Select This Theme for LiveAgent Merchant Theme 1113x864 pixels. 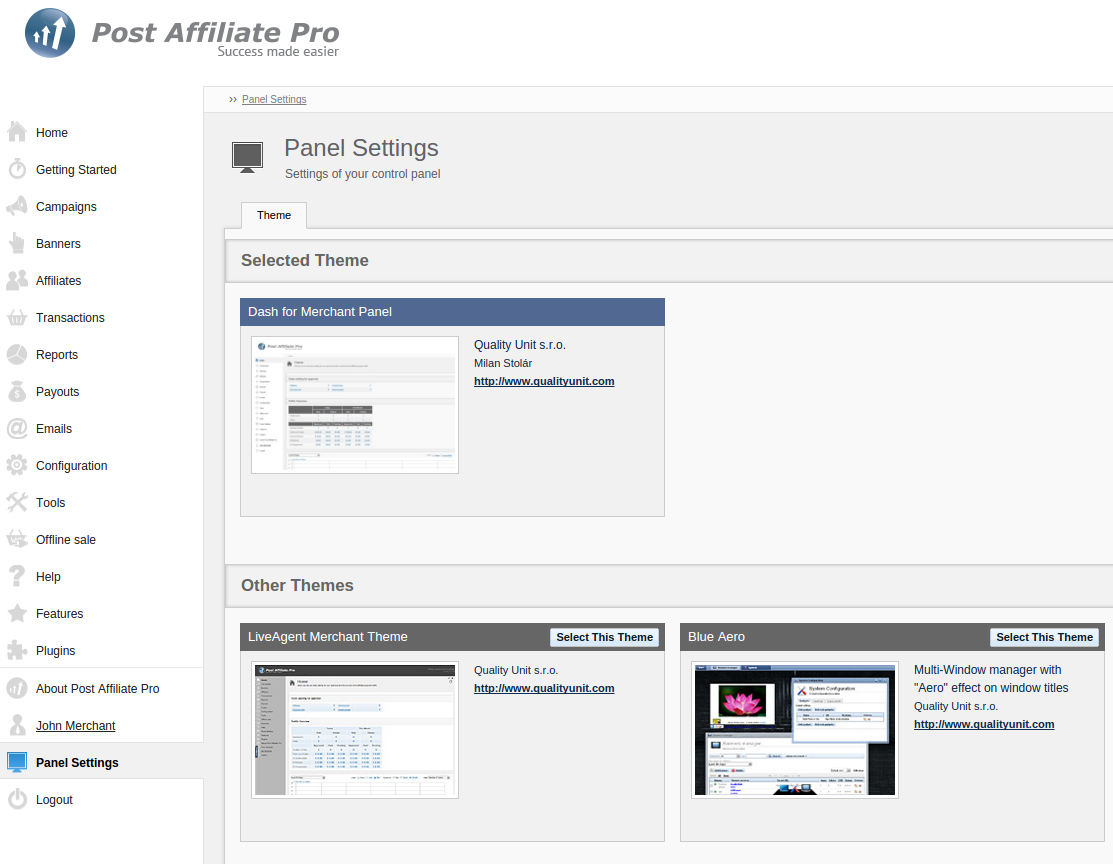[604, 637]
